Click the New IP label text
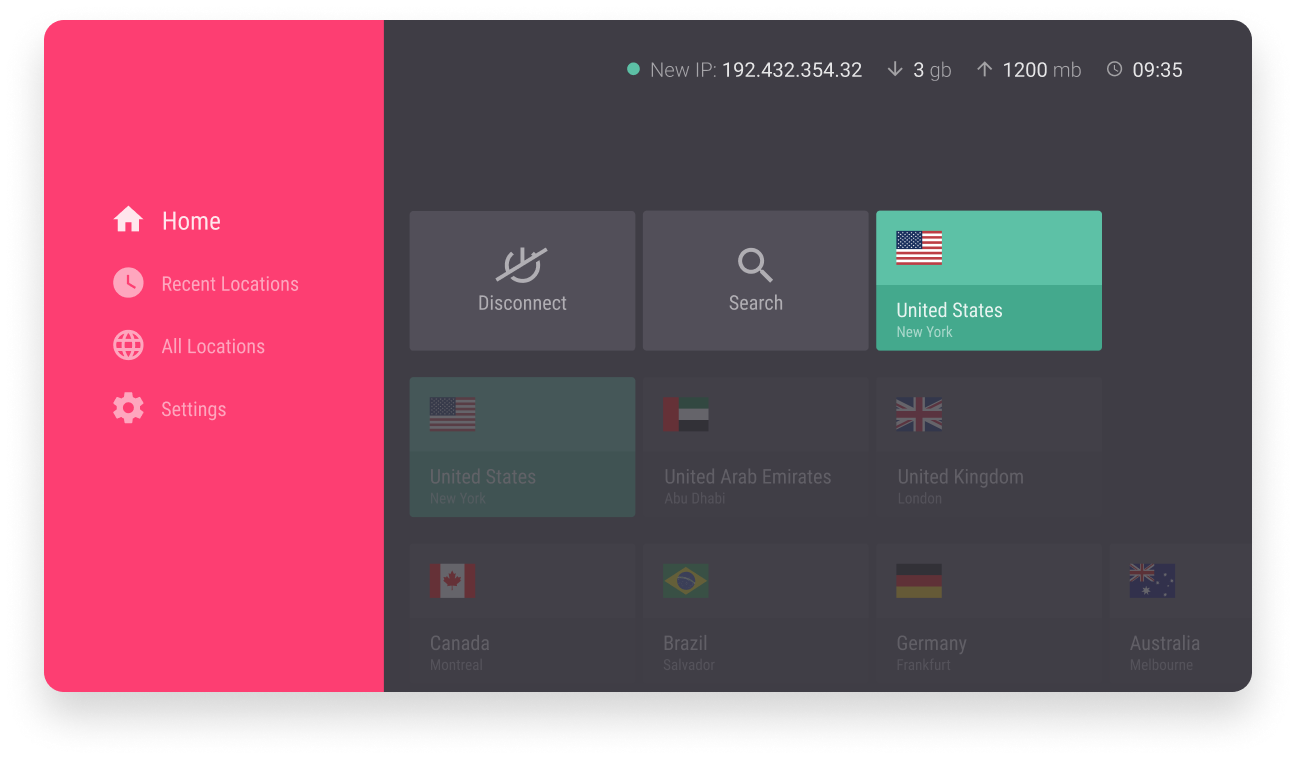Viewport: 1296px width, 760px height. 683,70
